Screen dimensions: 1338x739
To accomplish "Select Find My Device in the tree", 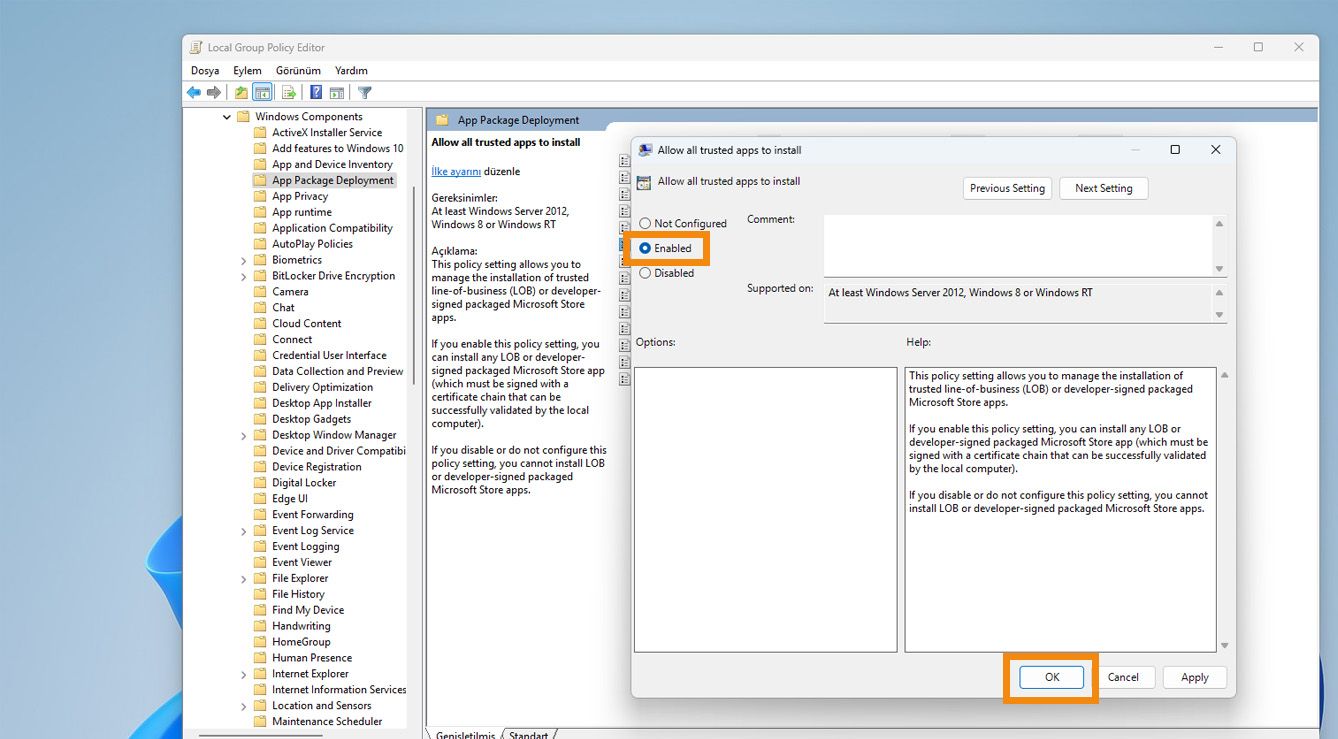I will (307, 611).
